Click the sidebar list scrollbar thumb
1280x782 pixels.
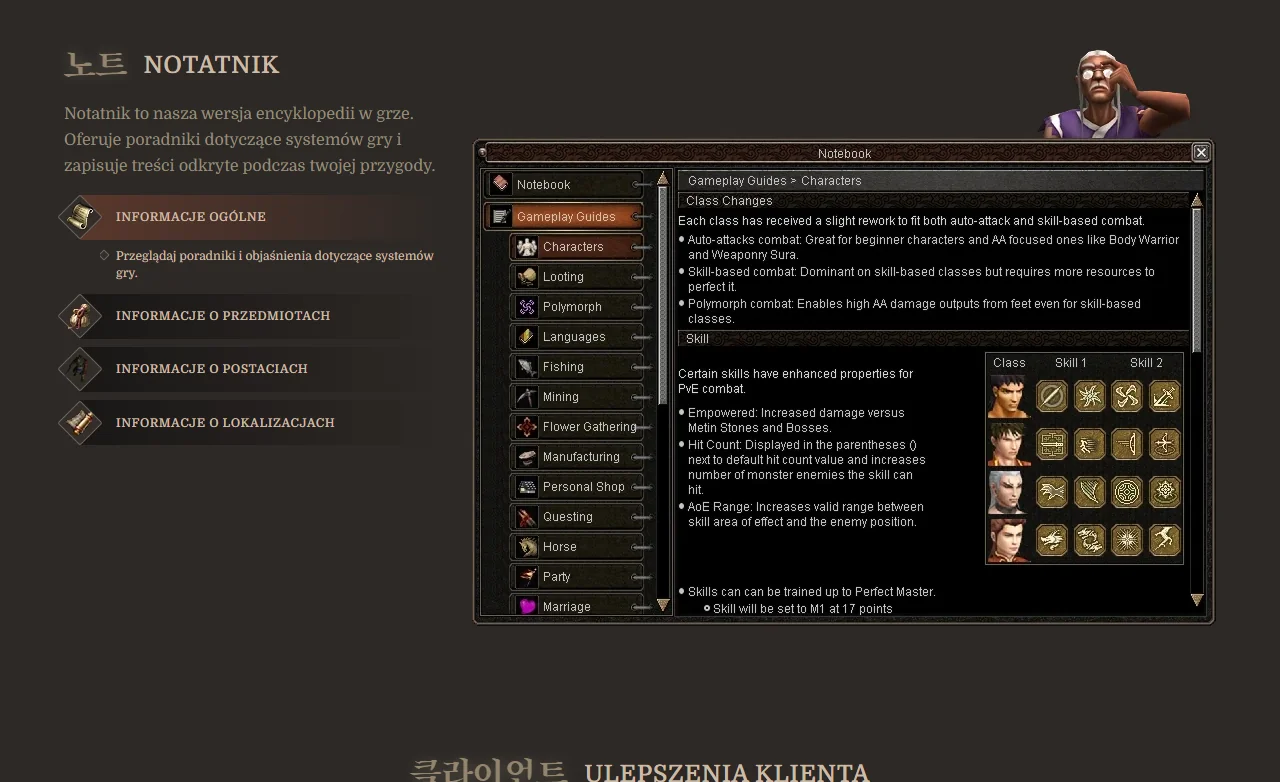(x=662, y=294)
